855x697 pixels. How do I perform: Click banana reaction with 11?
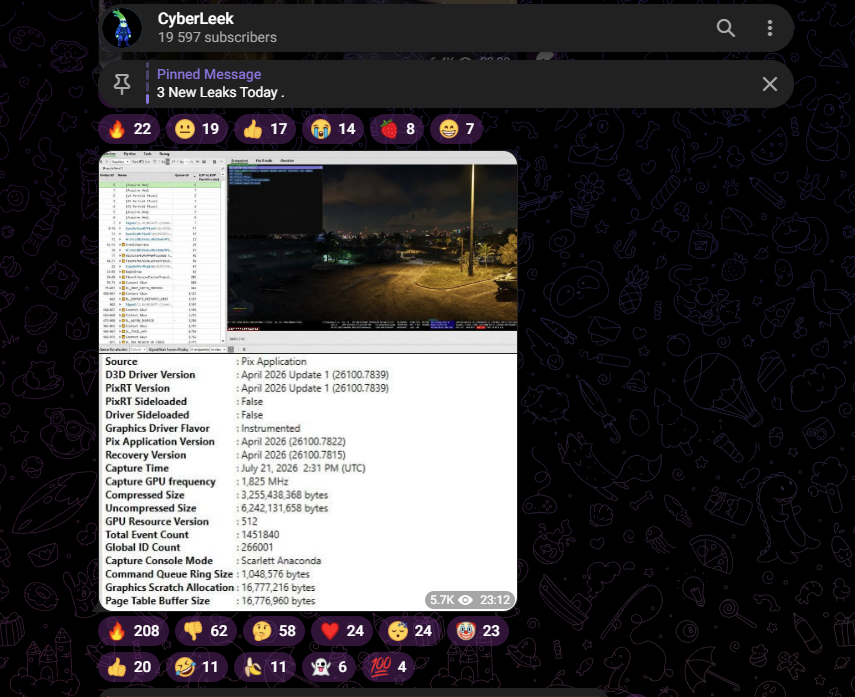point(265,667)
